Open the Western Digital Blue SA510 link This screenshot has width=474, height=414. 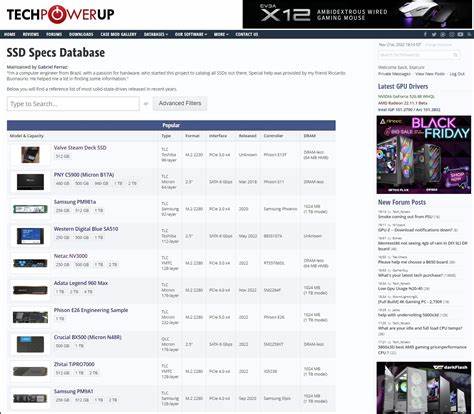(86, 229)
